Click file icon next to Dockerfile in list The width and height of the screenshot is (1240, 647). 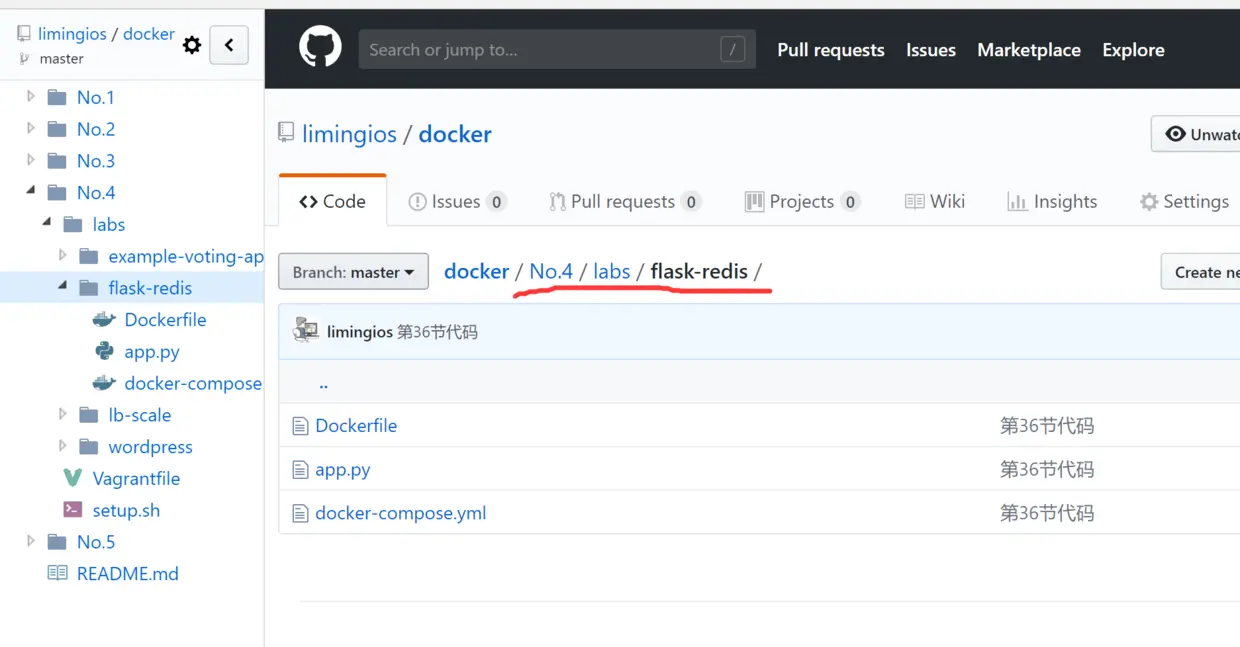coord(300,426)
